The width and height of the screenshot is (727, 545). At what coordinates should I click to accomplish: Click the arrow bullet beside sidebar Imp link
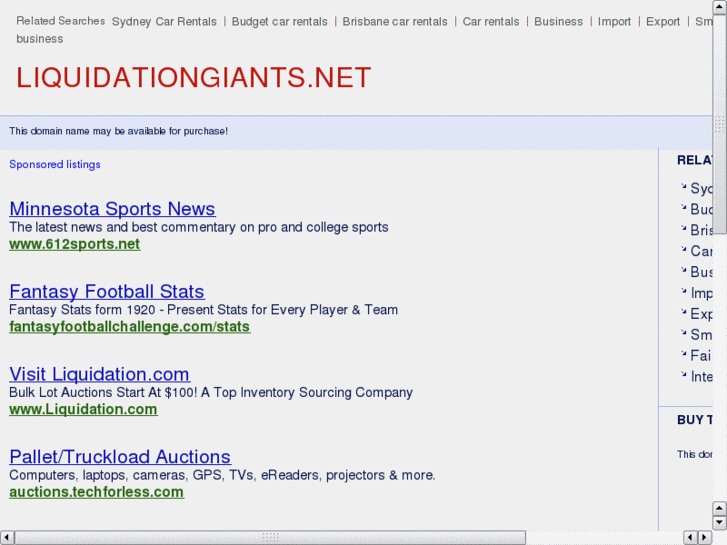click(x=684, y=291)
